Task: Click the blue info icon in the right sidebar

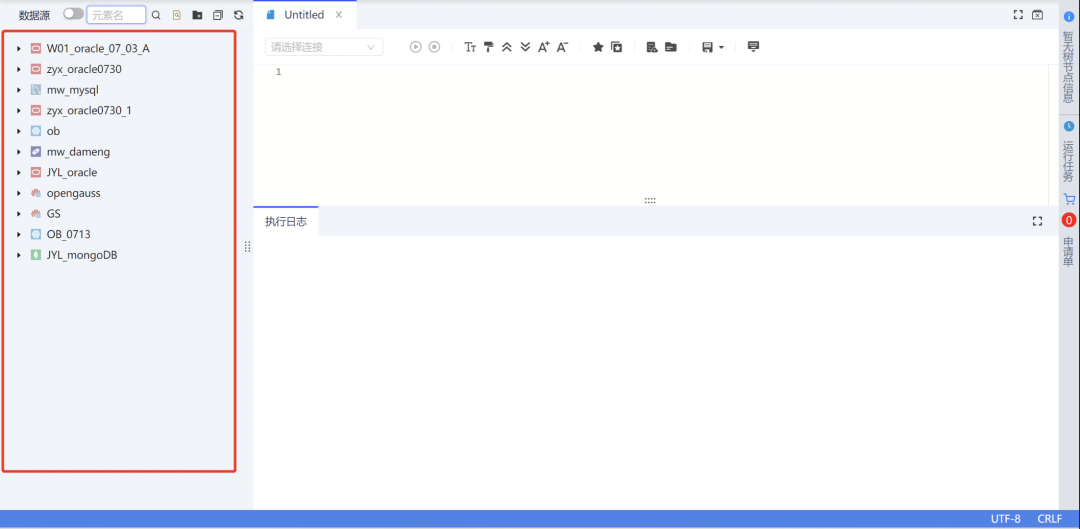Action: 1069,17
